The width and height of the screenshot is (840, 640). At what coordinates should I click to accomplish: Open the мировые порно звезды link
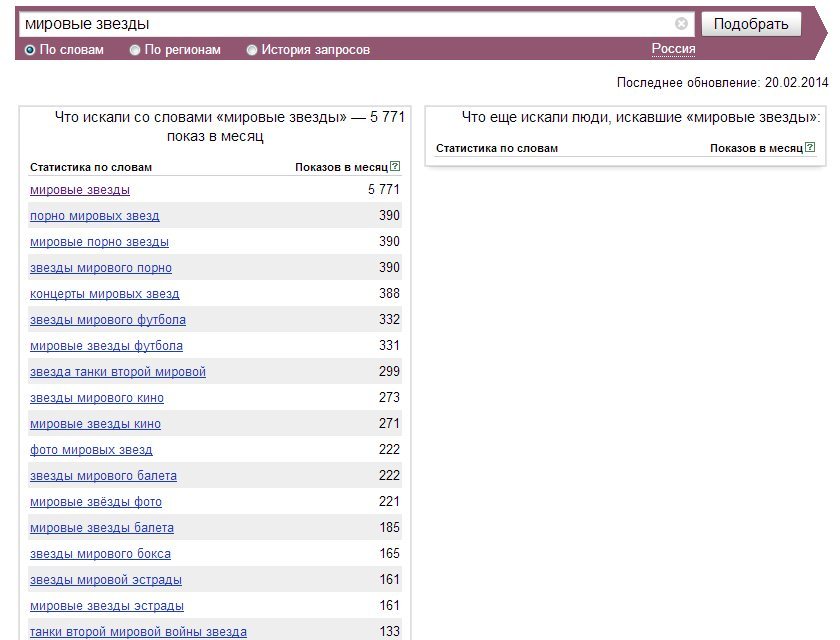coord(99,242)
